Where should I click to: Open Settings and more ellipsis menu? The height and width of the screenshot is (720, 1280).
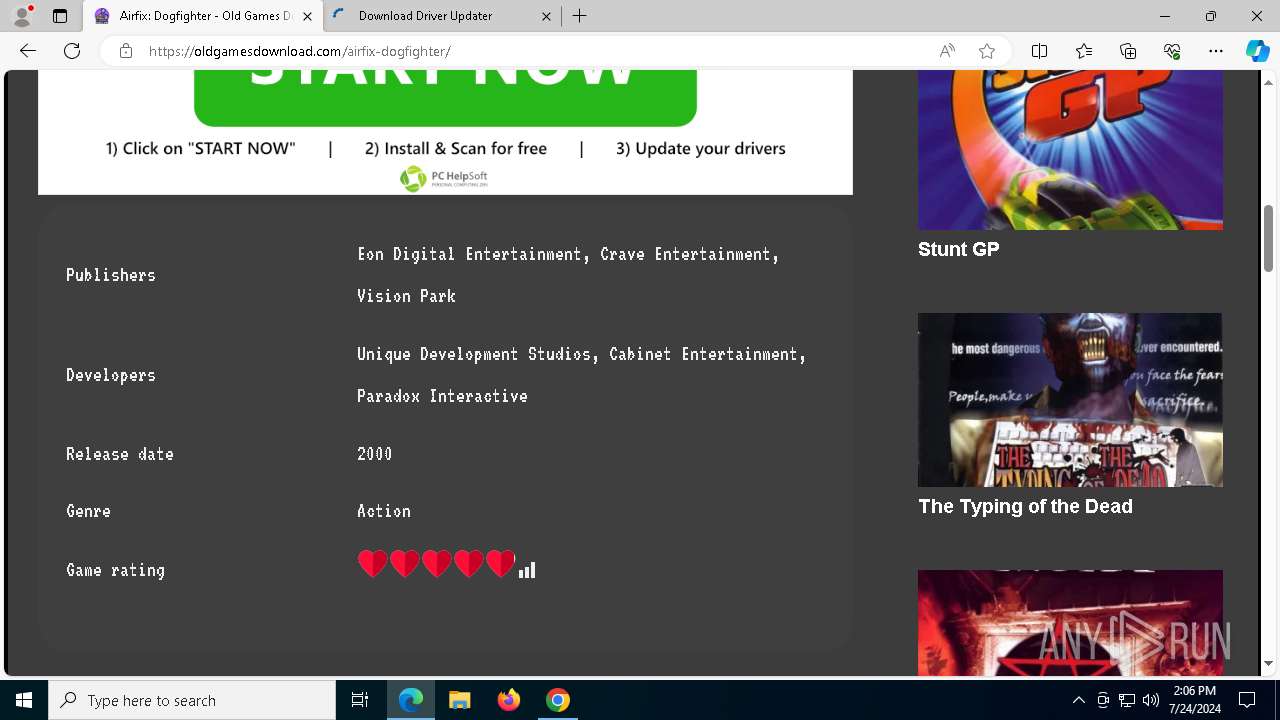1216,51
